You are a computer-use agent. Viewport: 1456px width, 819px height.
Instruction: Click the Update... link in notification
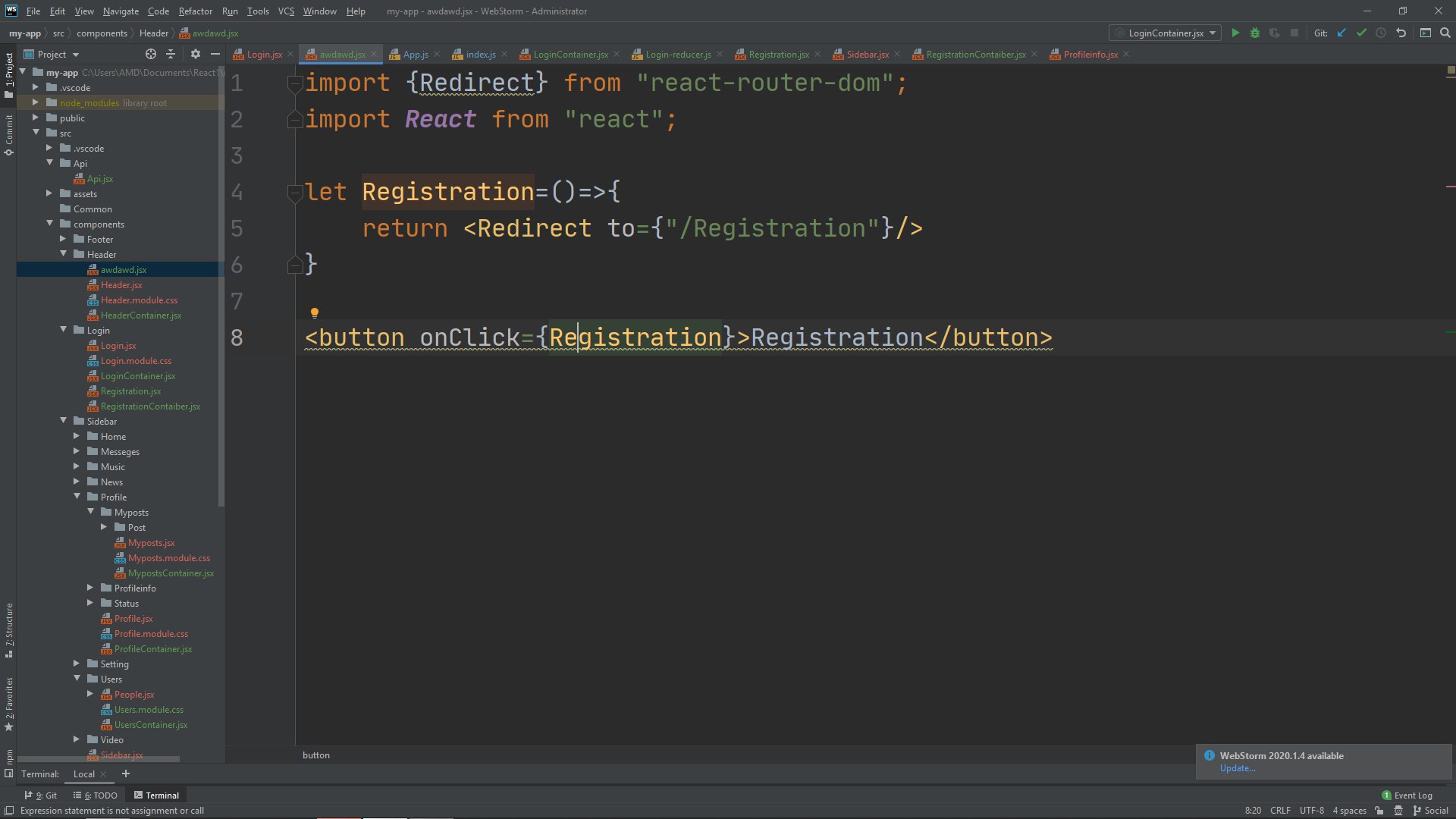point(1237,768)
